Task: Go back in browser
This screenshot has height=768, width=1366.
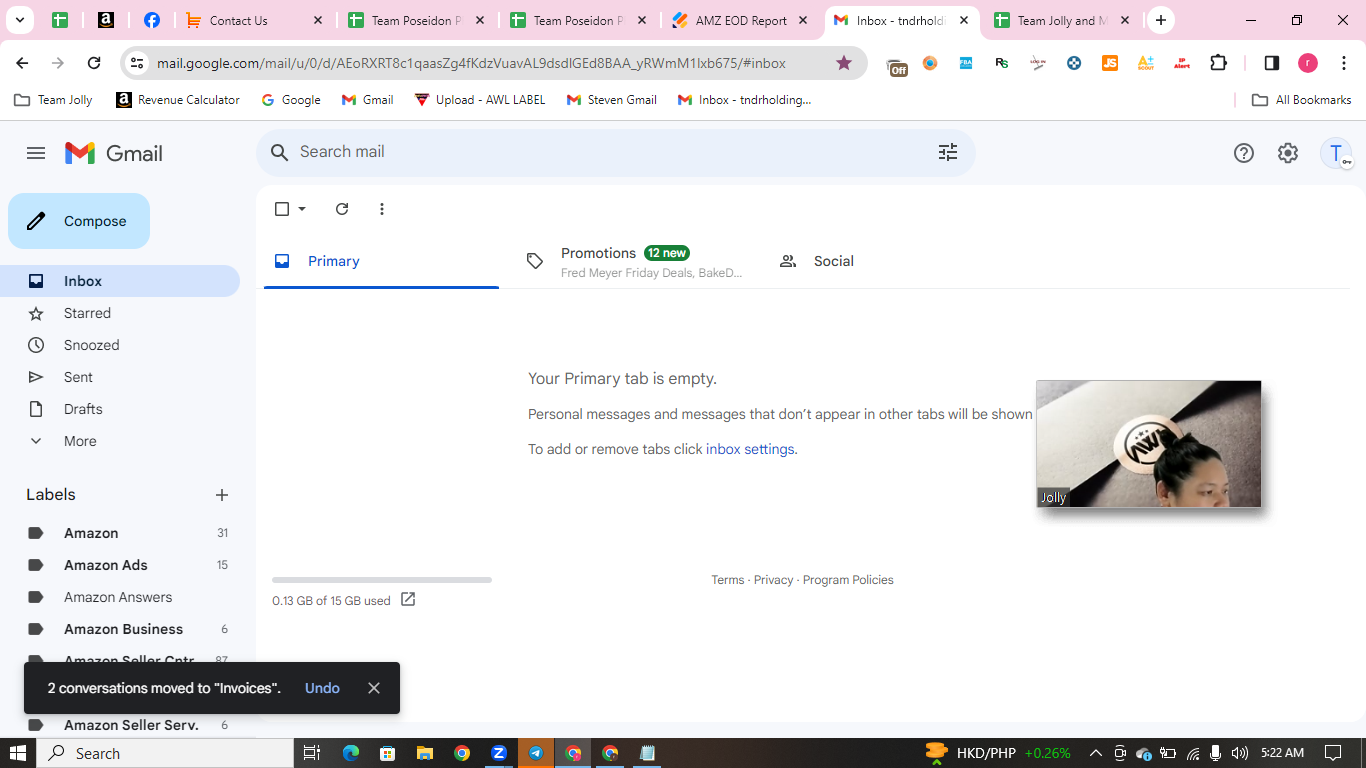Action: click(22, 63)
